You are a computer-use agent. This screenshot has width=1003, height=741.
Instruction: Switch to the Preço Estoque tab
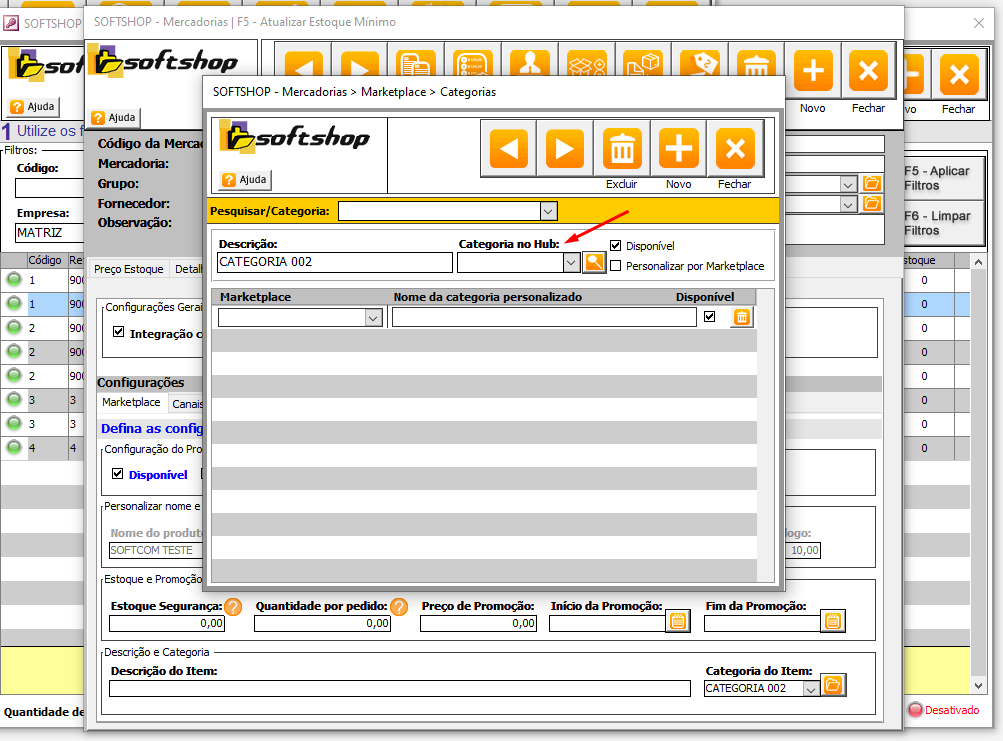pyautogui.click(x=128, y=269)
